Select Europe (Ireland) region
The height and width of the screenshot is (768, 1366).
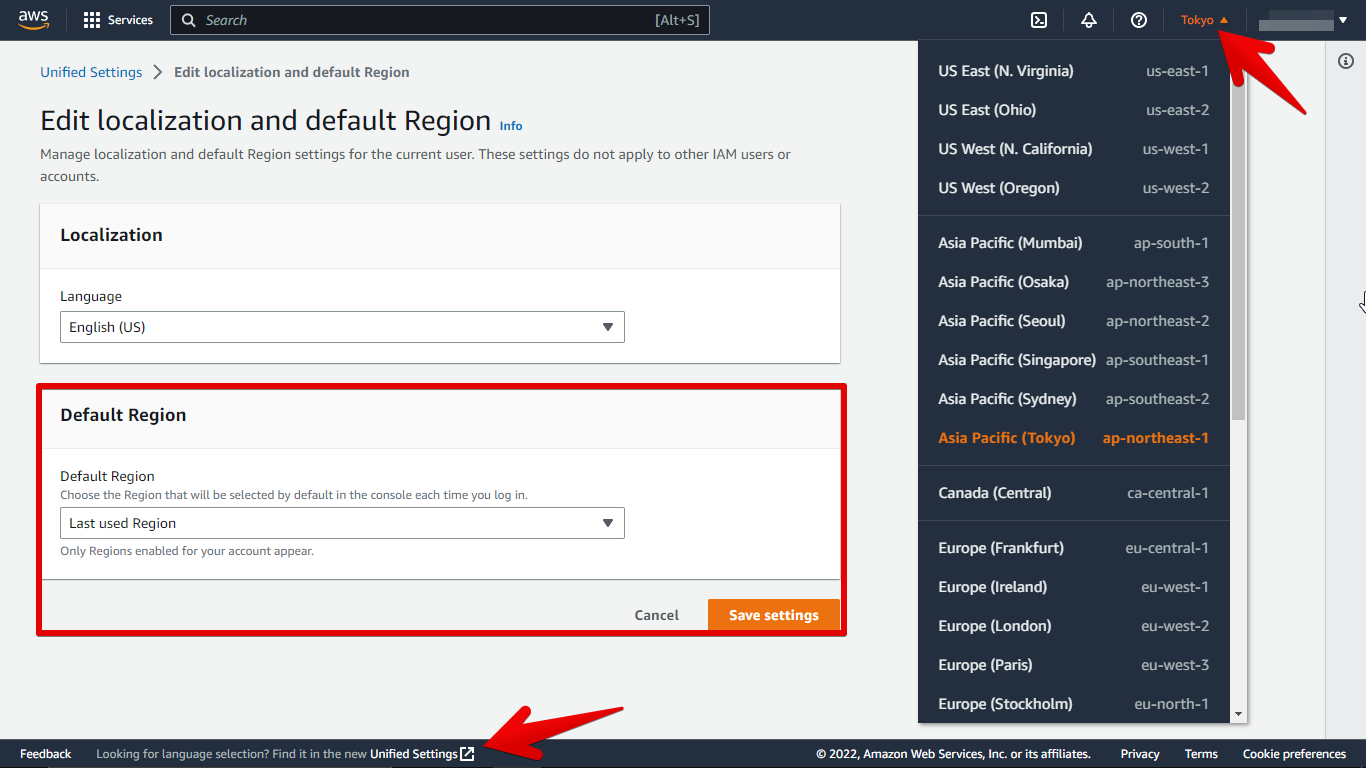1074,587
